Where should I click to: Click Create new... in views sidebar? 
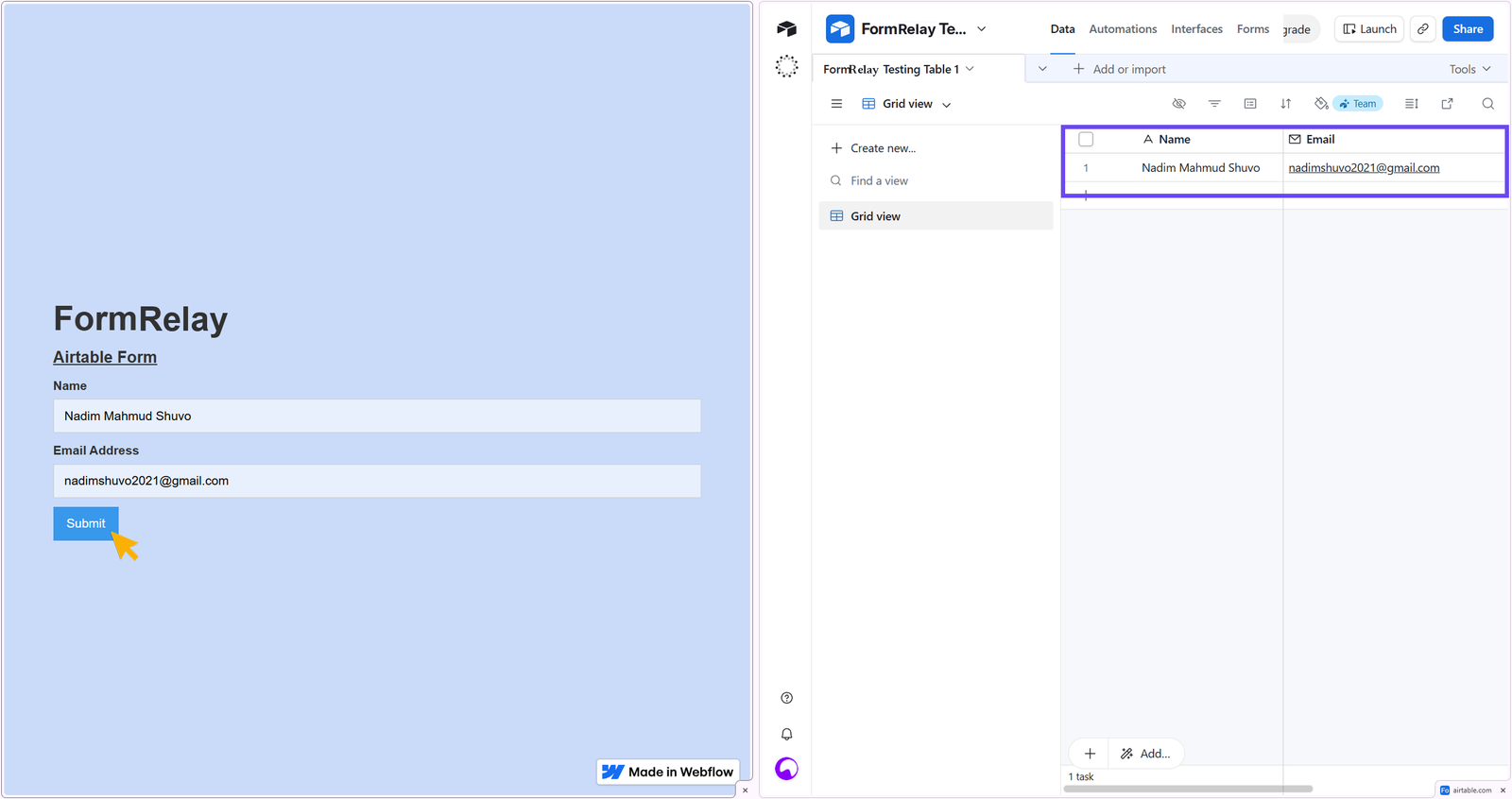coord(873,148)
